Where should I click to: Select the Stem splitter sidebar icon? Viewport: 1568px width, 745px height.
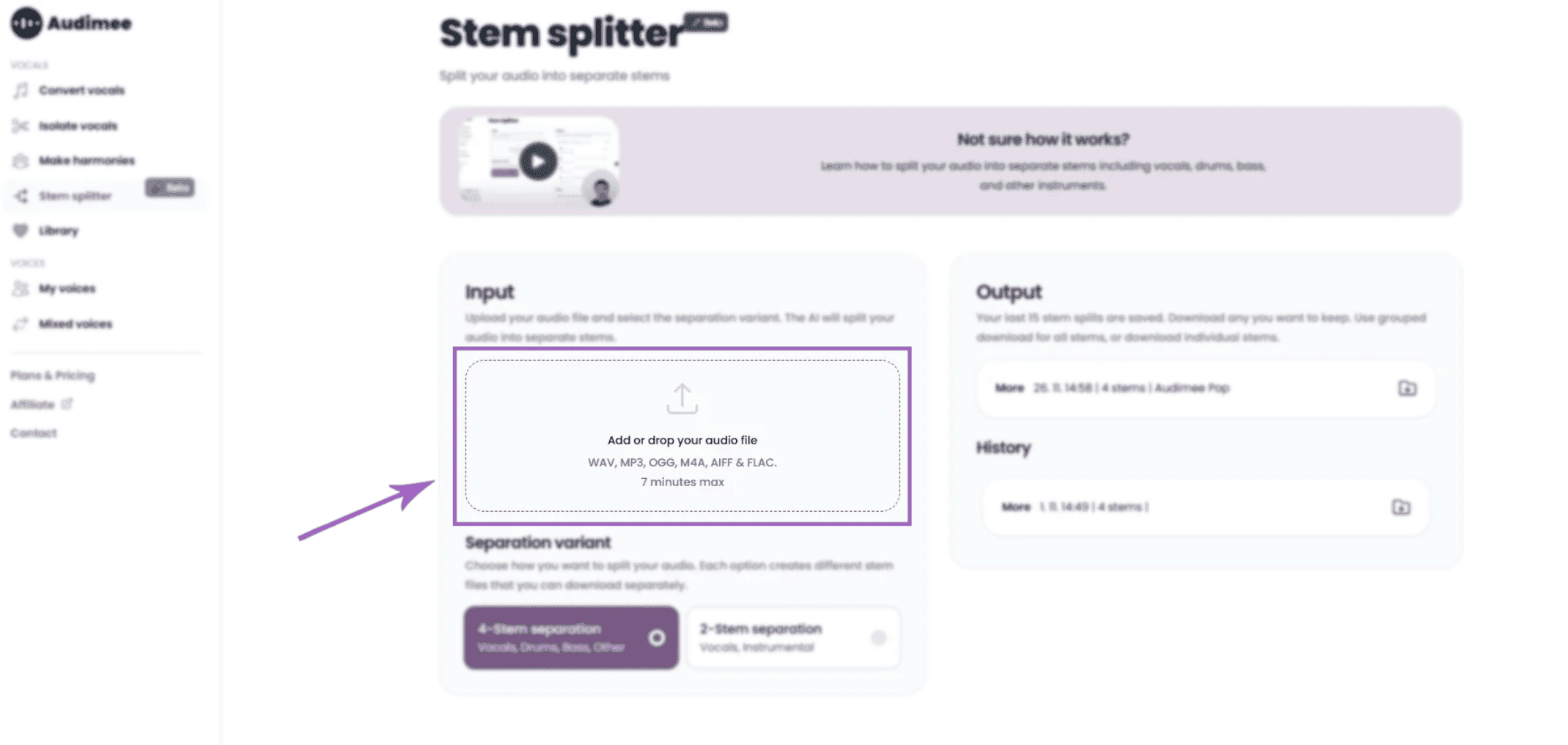(x=21, y=196)
